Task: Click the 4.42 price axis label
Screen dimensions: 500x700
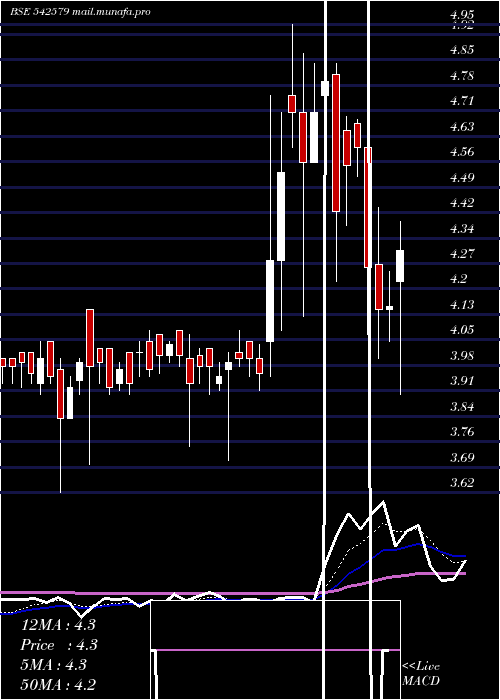Action: coord(462,203)
